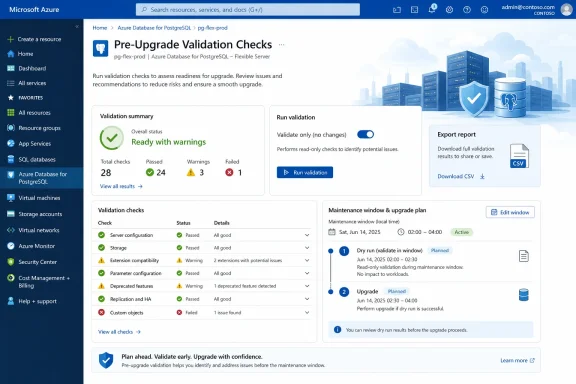The height and width of the screenshot is (384, 576).
Task: Expand the Deprecated features row
Action: (x=307, y=286)
